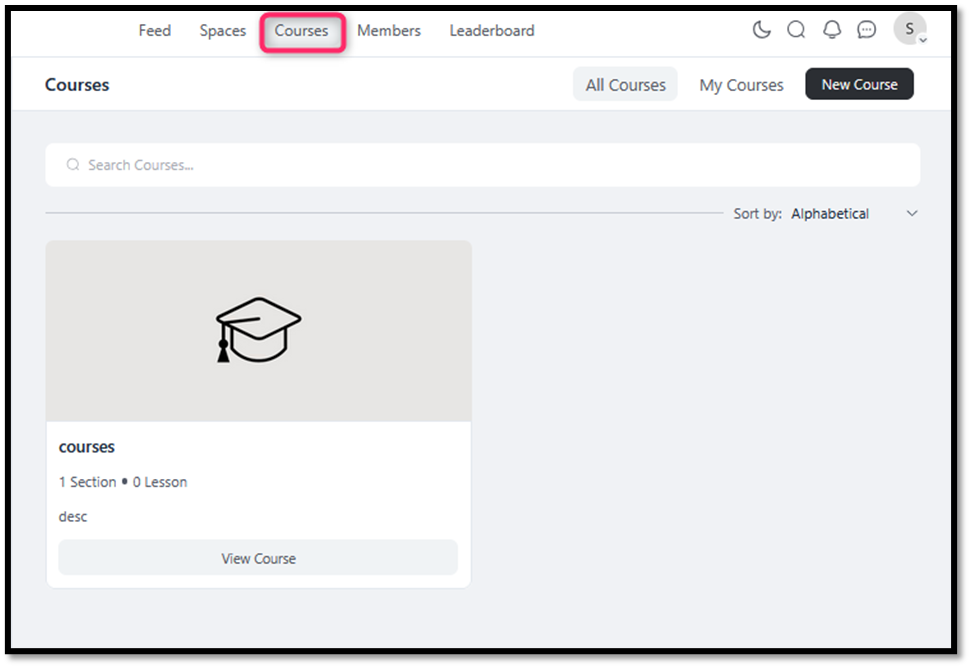Open notifications via the bell icon
This screenshot has height=667, width=970.
click(x=832, y=30)
